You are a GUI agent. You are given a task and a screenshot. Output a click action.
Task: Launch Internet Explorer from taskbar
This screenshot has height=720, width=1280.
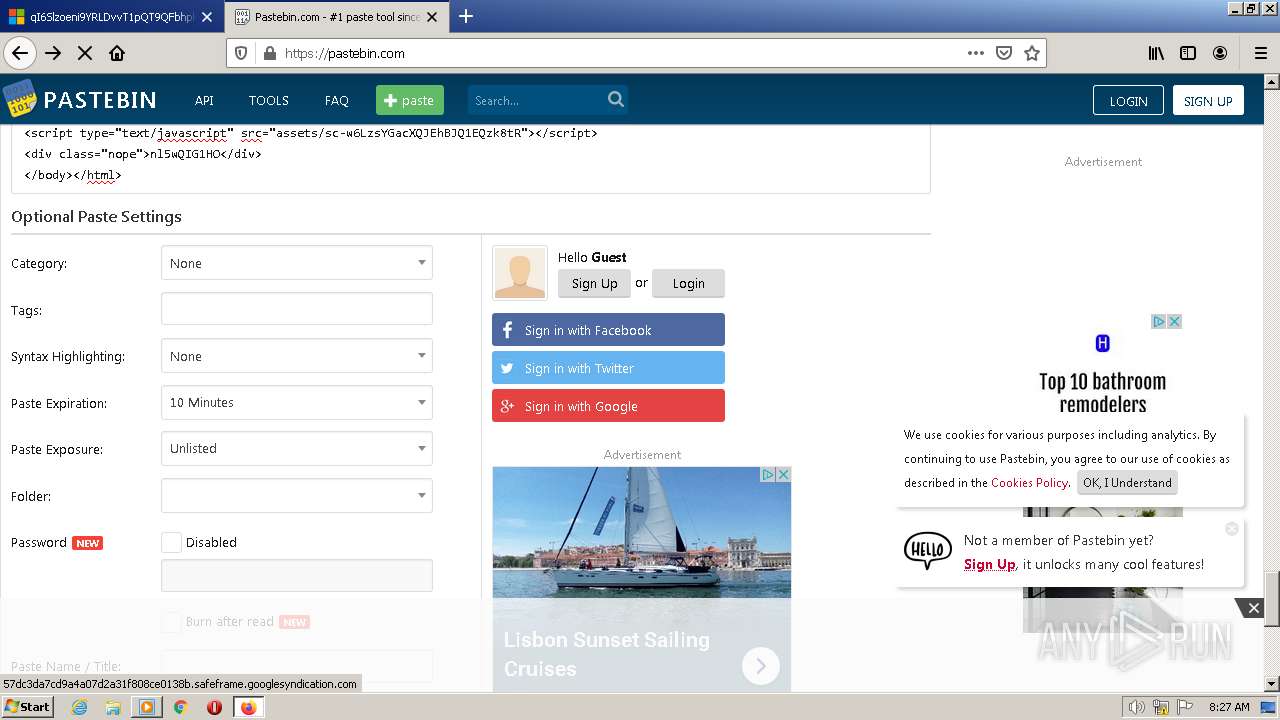[80, 707]
